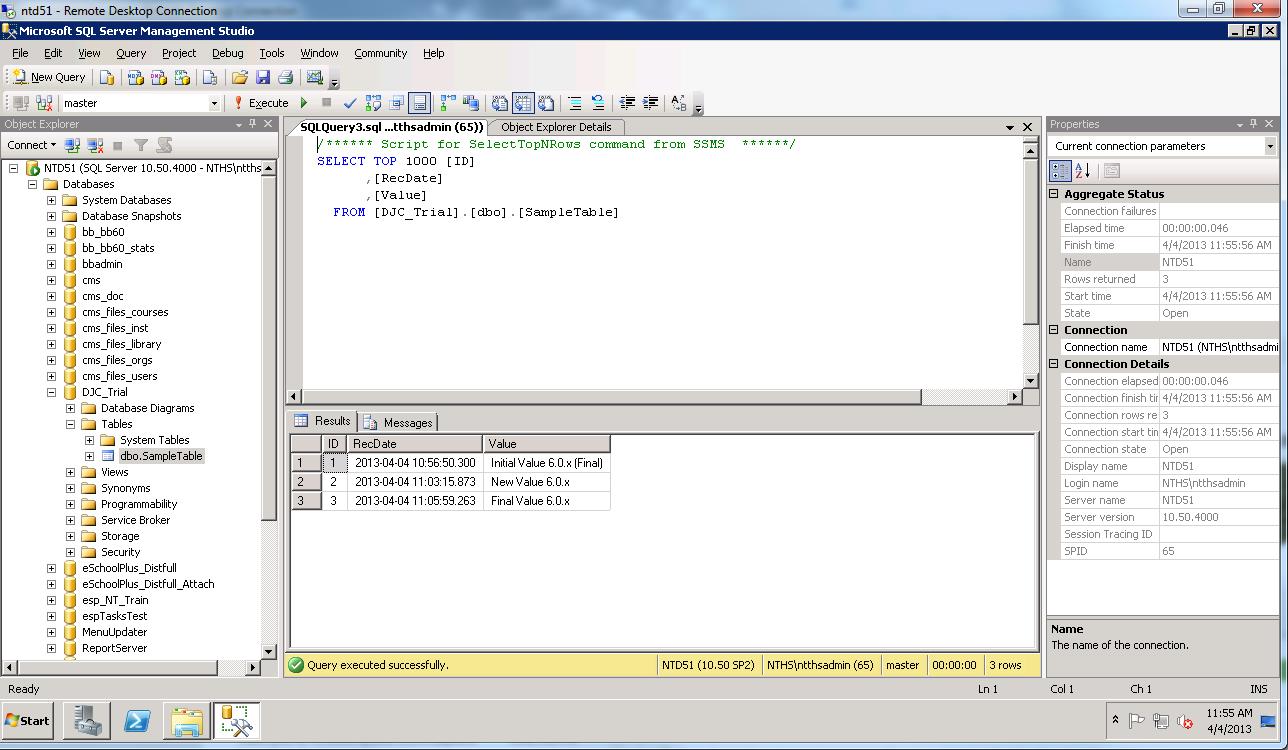The image size is (1288, 750).
Task: Open the Community menu
Action: [380, 53]
